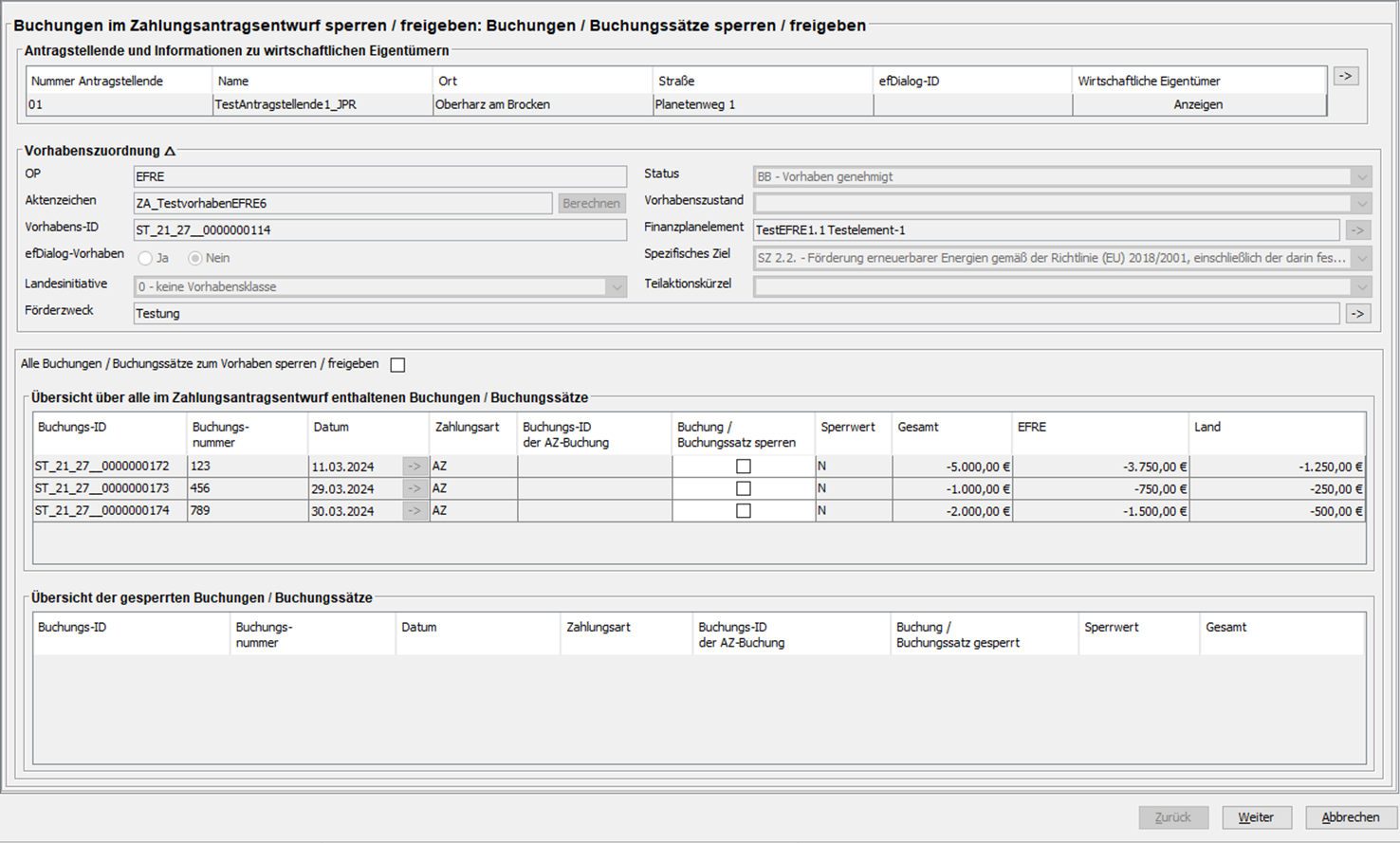The width and height of the screenshot is (1400, 843).
Task: Open date arrow for 29.03.2024 booking
Action: (x=414, y=488)
